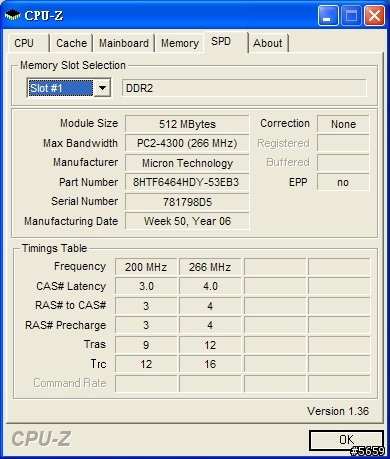Click the Command Rate label
Viewport: 390px width, 459px height.
[70, 383]
